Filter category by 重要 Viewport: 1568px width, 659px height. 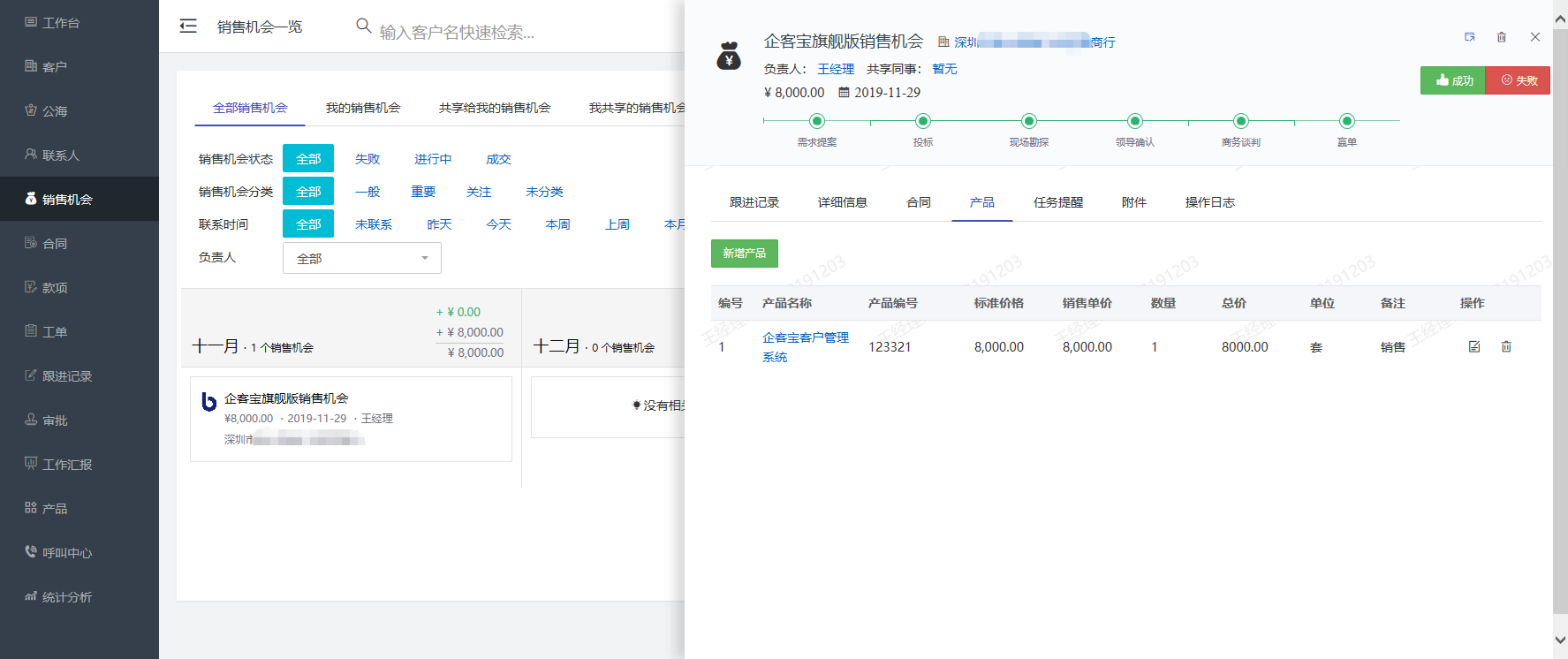tap(423, 192)
